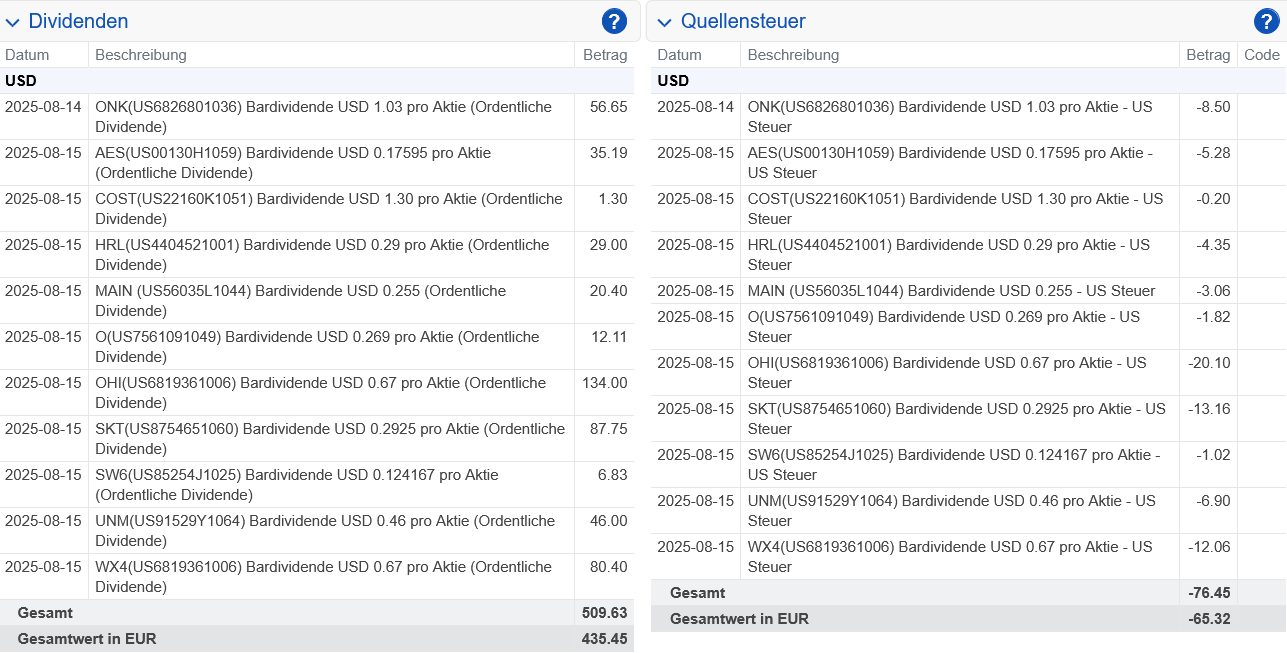Viewport: 1287px width, 653px height.
Task: Click withholding tax amount -1.82
Action: point(1212,317)
